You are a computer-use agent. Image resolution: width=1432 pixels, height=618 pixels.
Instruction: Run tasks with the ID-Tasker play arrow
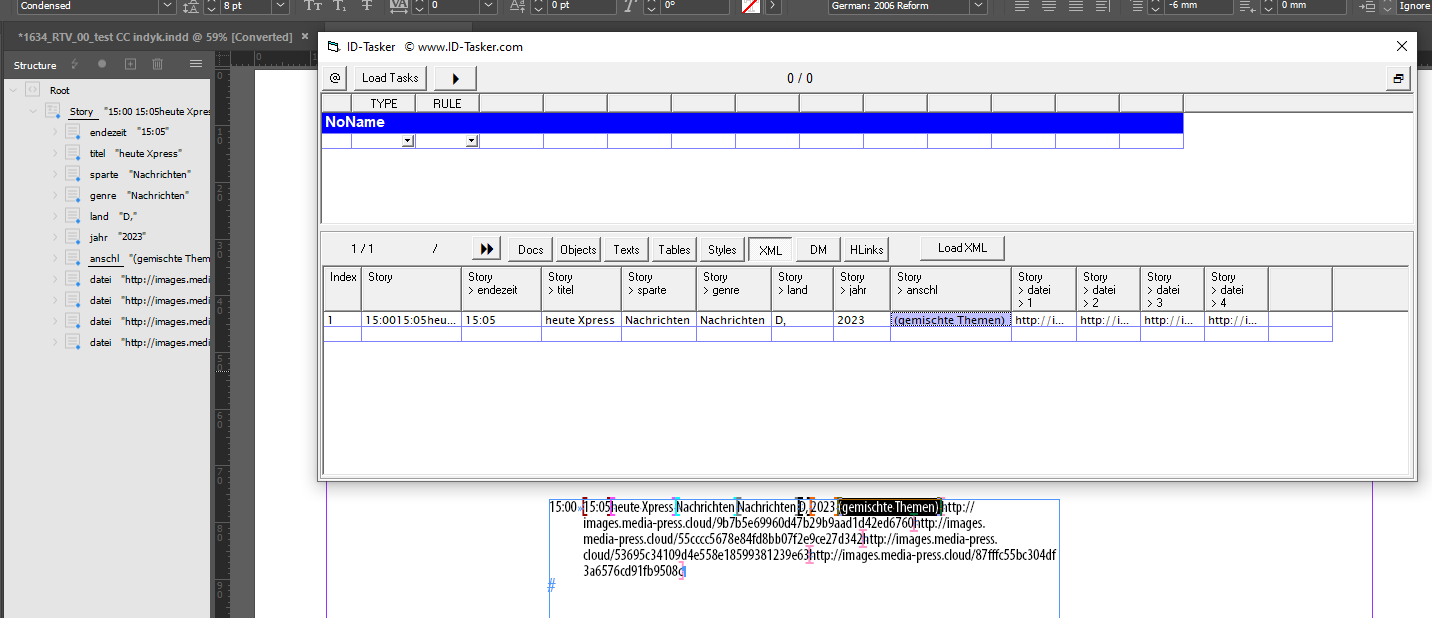point(455,78)
